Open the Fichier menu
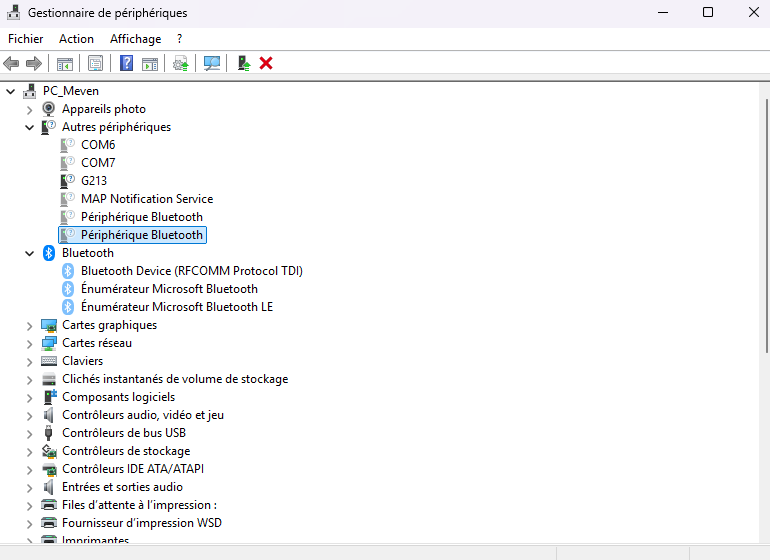This screenshot has width=770, height=560. coord(26,39)
